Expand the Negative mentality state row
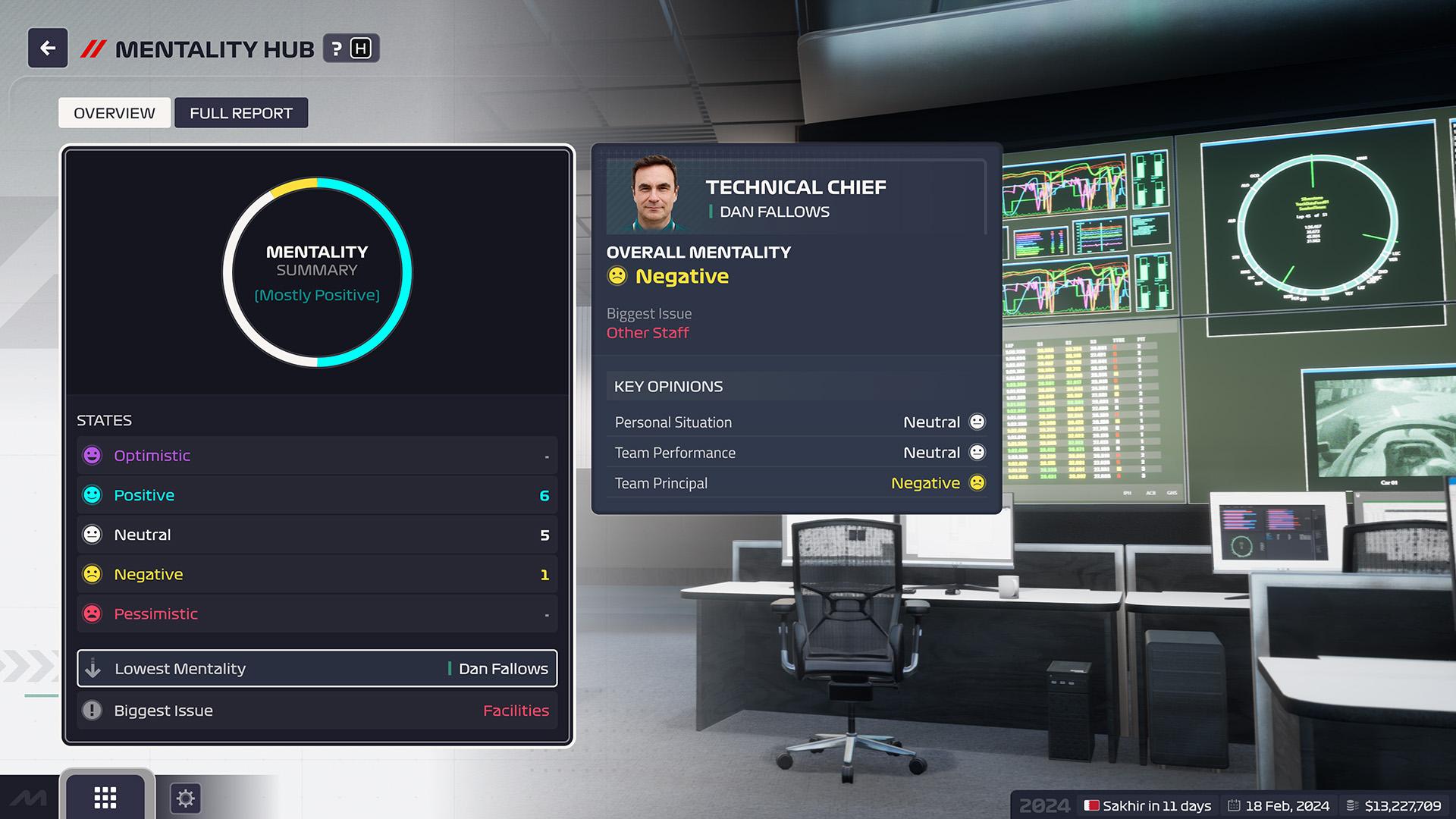1456x819 pixels. point(316,573)
